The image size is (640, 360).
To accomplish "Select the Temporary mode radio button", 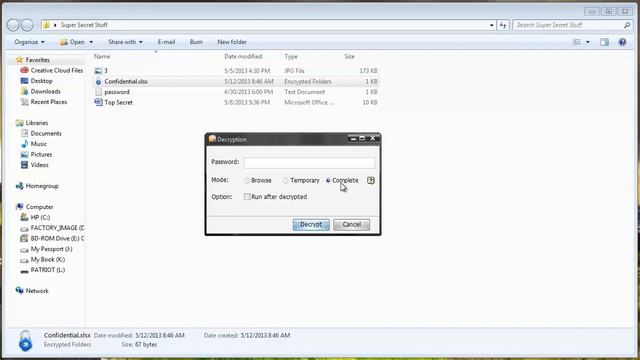I will (286, 180).
